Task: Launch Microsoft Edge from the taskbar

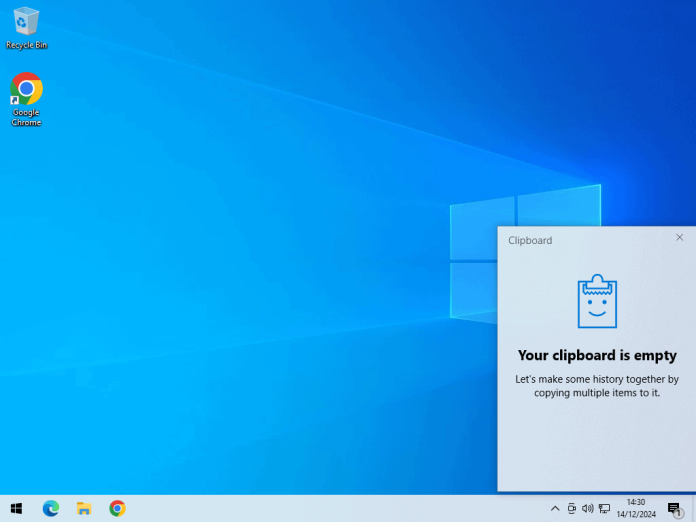Action: pos(51,508)
